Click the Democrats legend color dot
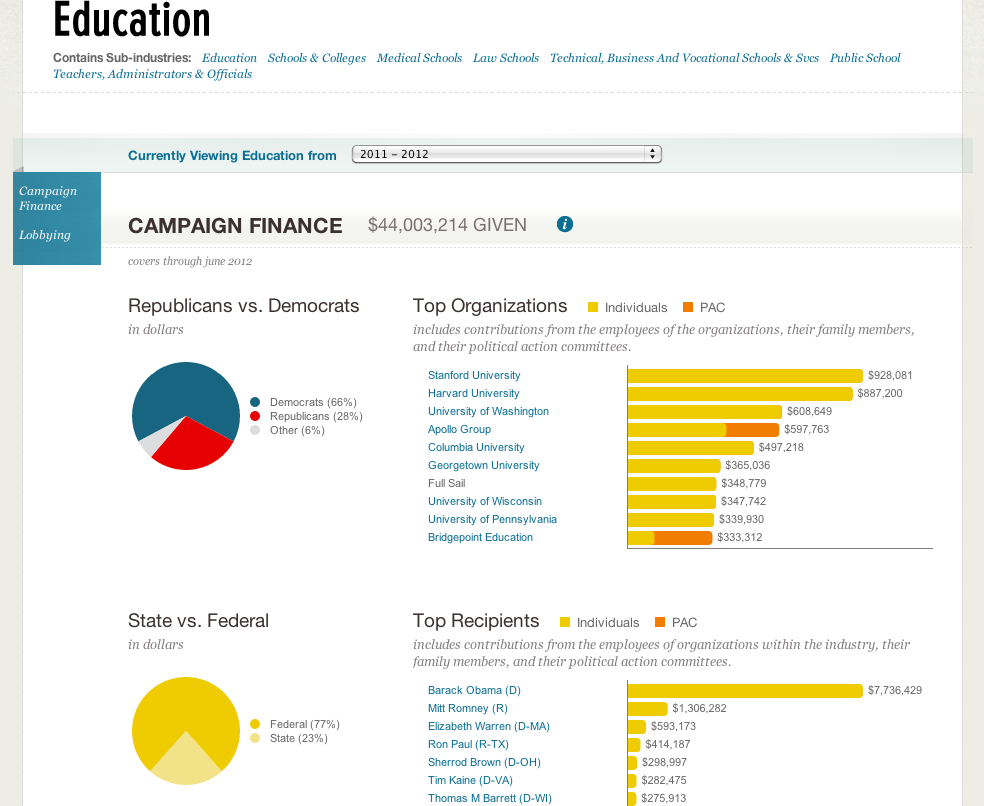 click(256, 402)
